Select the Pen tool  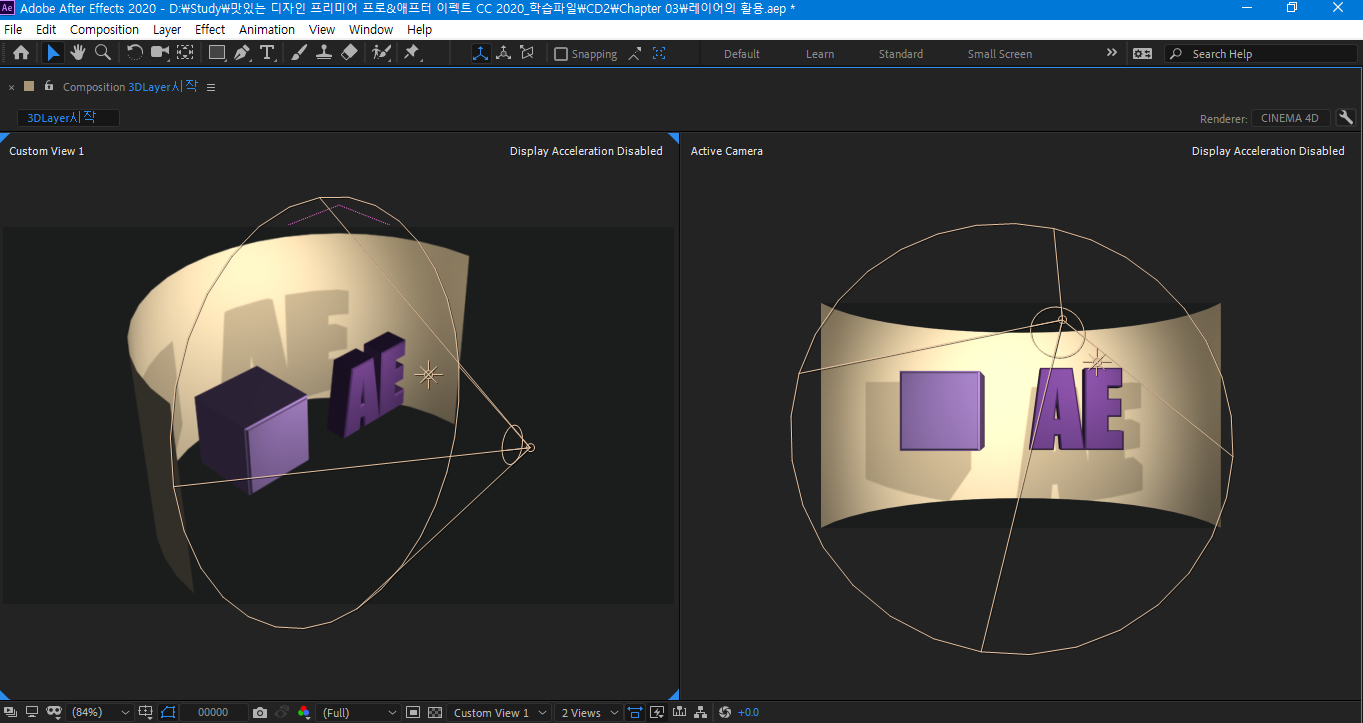pyautogui.click(x=242, y=53)
